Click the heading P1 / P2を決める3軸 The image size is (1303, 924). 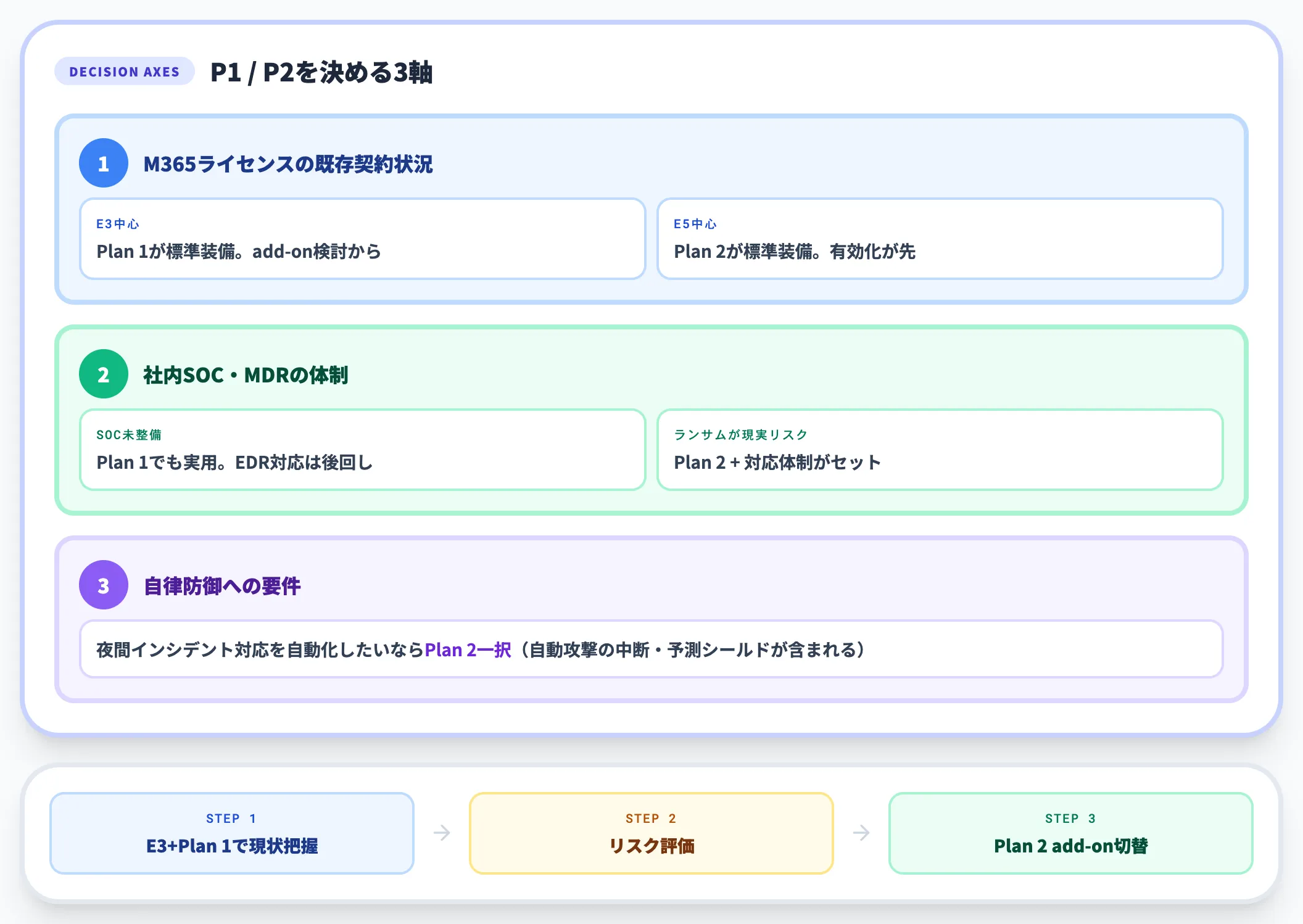click(321, 72)
